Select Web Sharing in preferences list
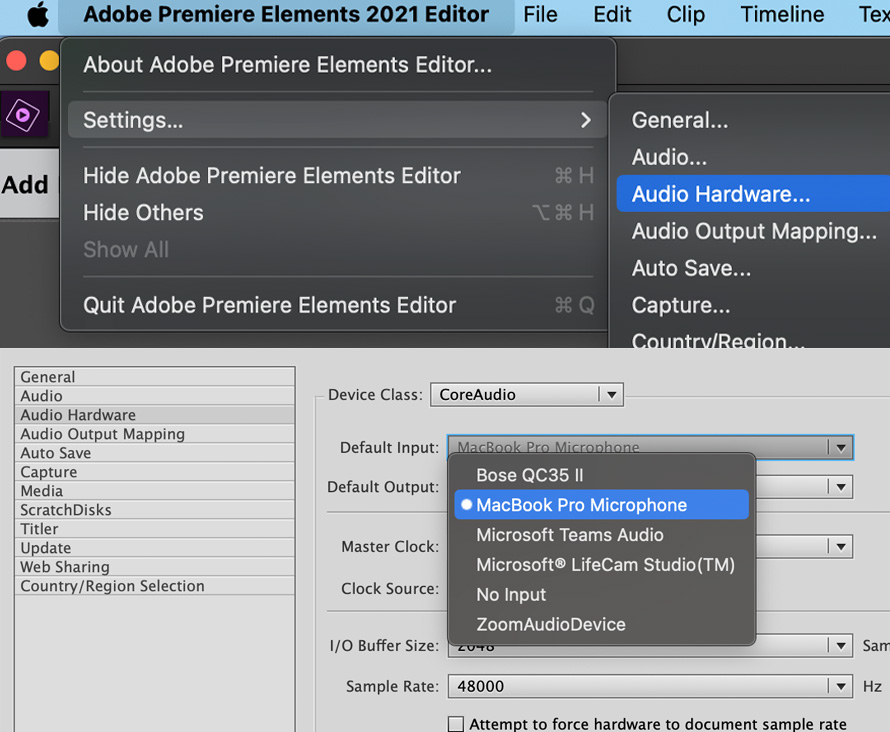The width and height of the screenshot is (890, 732). pyautogui.click(x=154, y=567)
